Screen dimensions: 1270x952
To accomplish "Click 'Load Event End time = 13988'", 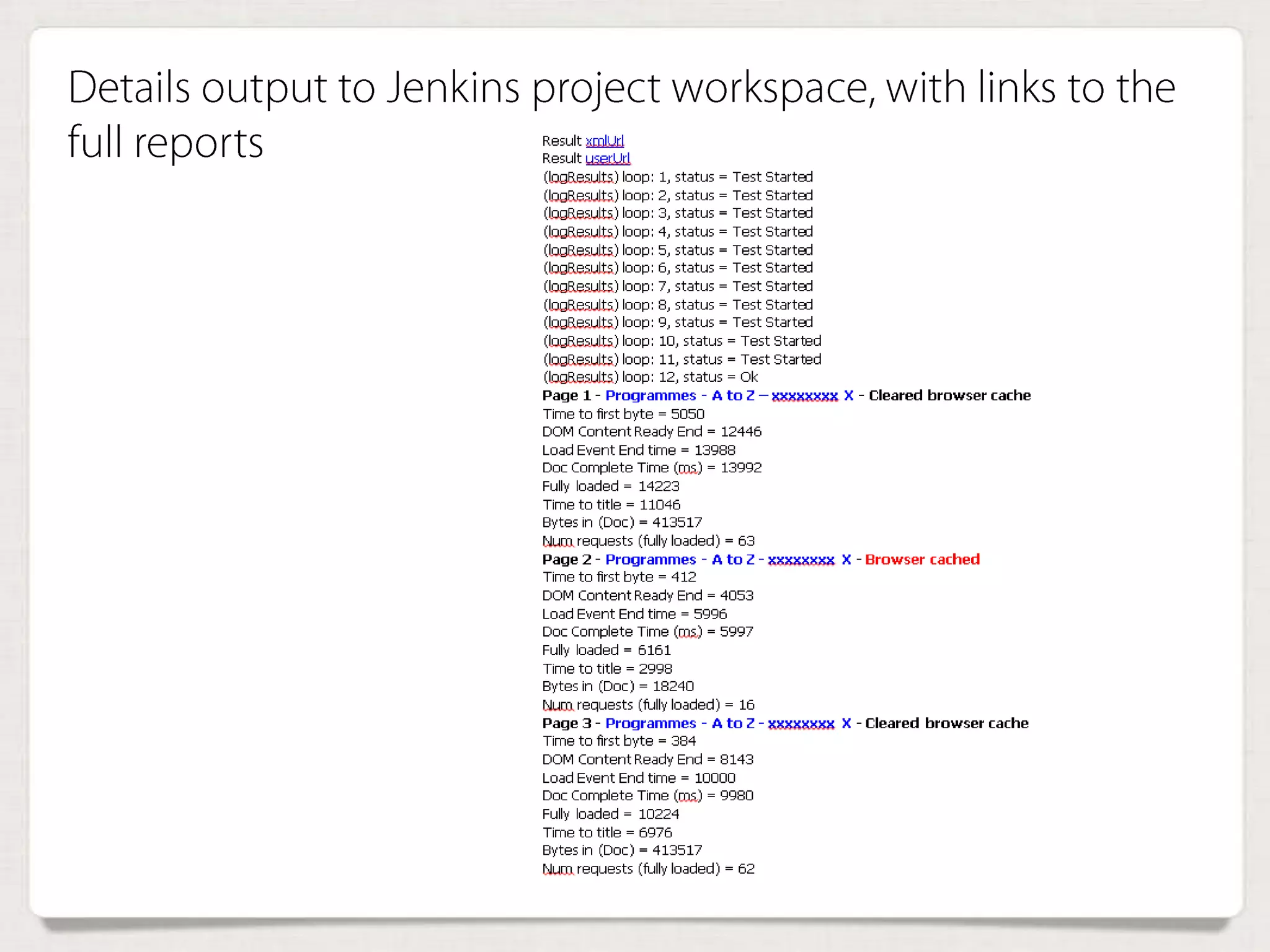I will click(639, 451).
